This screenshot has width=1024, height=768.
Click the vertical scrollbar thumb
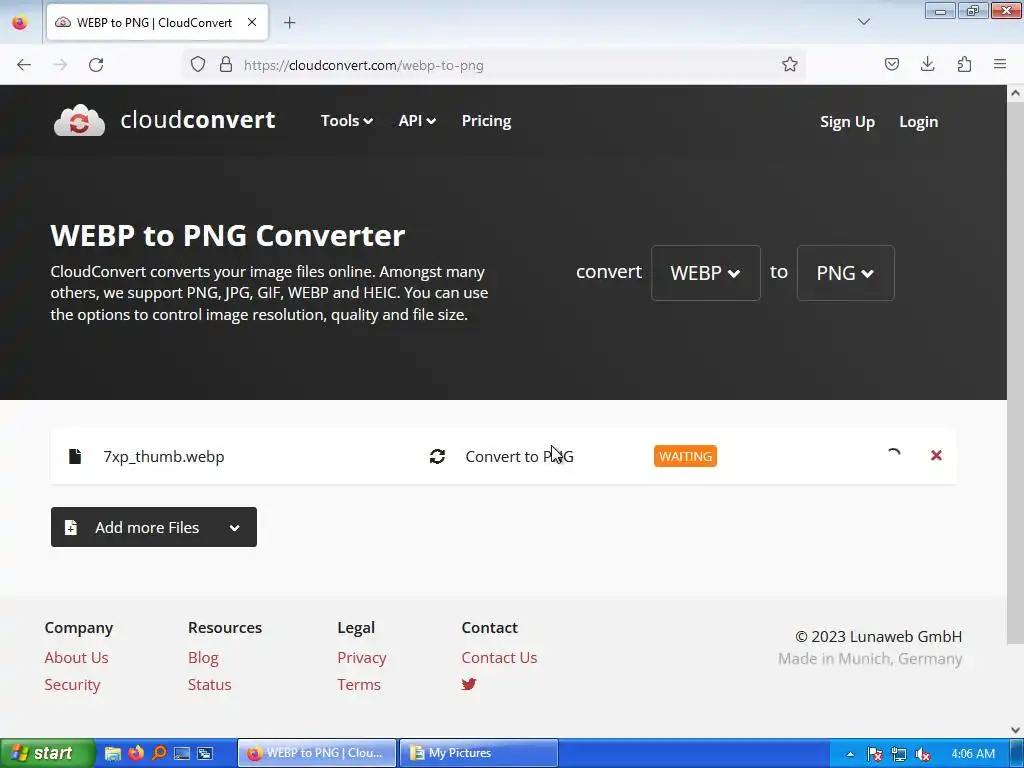(1015, 373)
